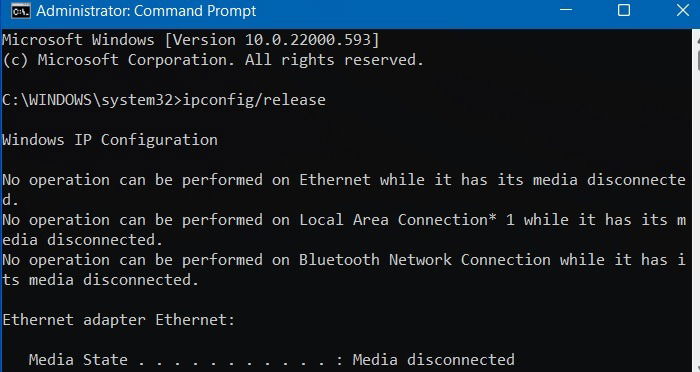Minimize the Command Prompt window
Screen dimensions: 700x372
click(x=566, y=11)
